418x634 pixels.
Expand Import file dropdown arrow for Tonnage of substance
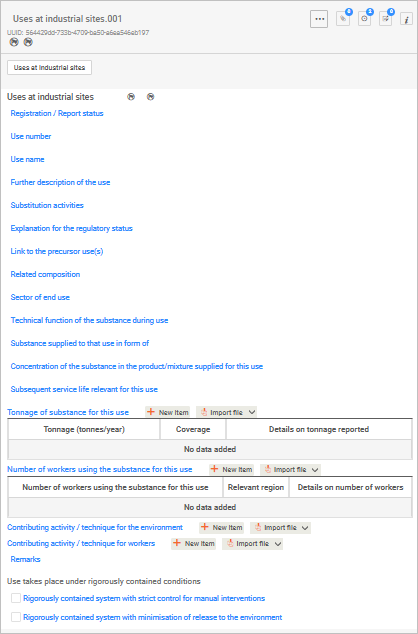252,412
